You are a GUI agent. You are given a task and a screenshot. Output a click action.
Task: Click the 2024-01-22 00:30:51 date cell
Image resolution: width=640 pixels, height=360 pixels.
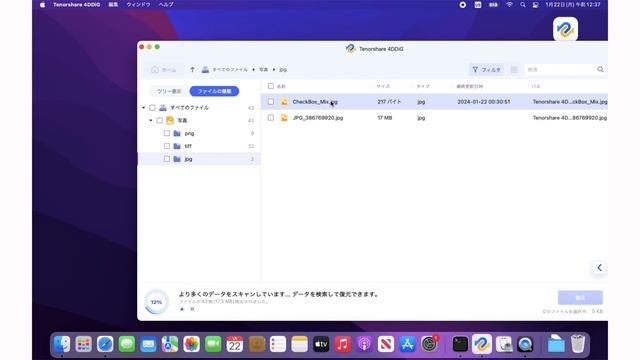click(484, 102)
